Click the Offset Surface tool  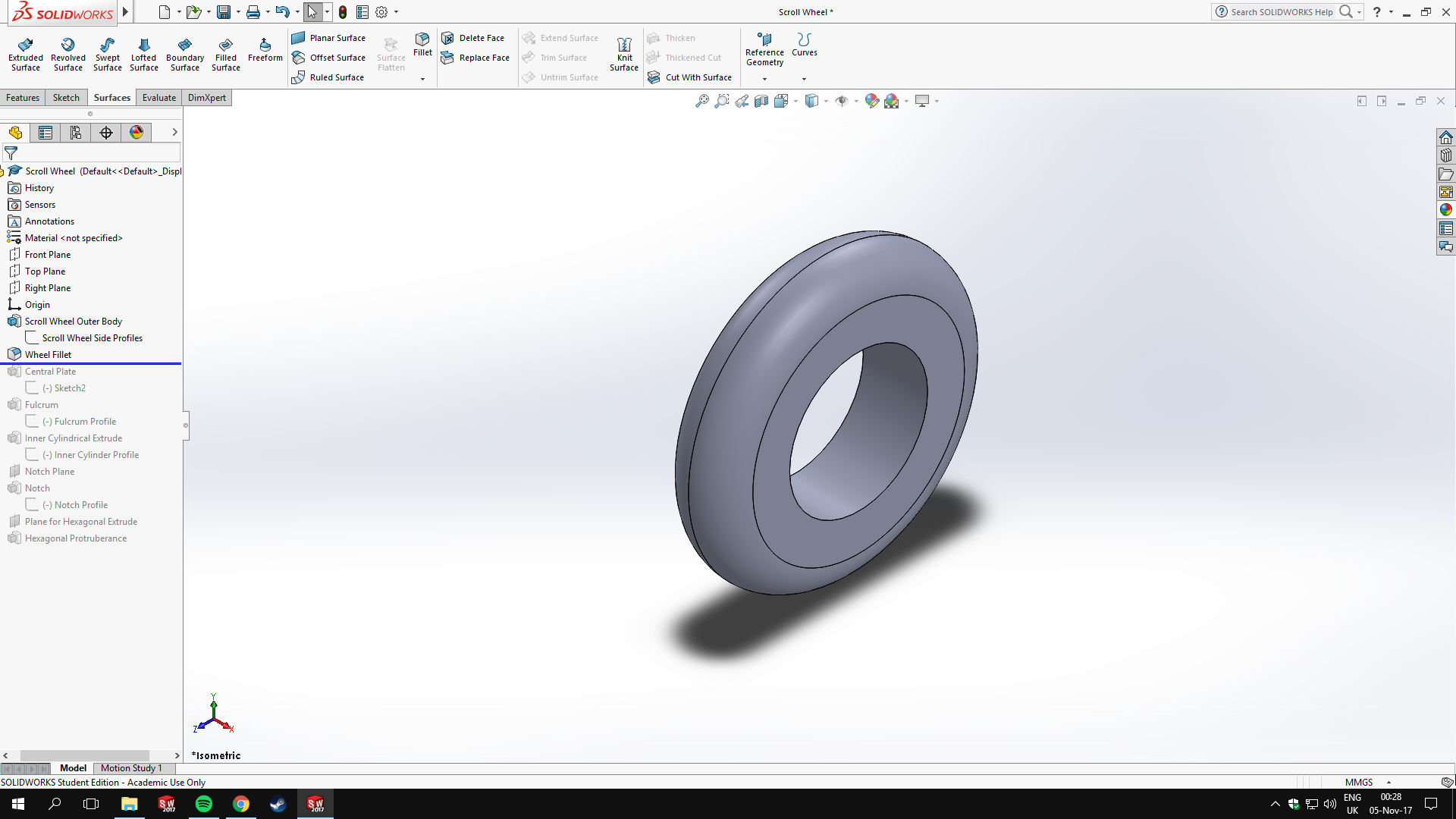[328, 58]
